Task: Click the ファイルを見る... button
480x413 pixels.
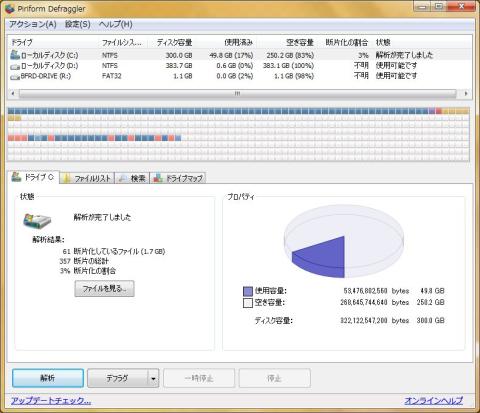Action: [104, 289]
